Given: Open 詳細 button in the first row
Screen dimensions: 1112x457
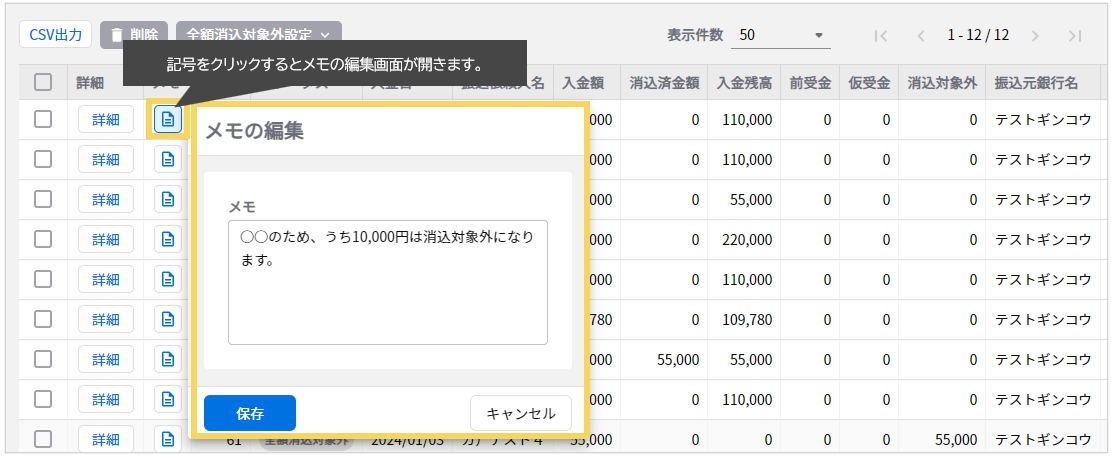Looking at the screenshot, I should [x=105, y=120].
